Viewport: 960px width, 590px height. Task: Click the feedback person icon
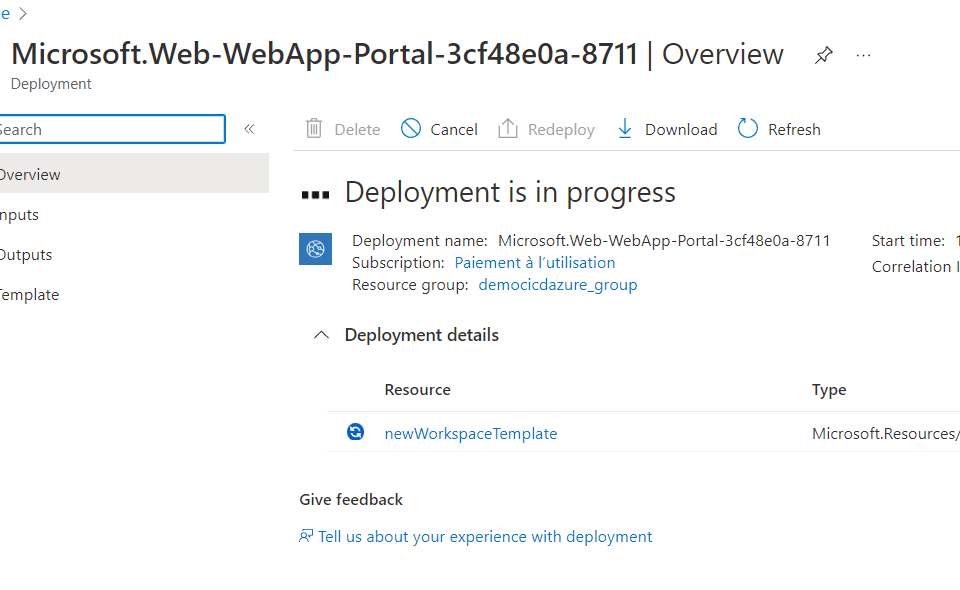pos(306,537)
